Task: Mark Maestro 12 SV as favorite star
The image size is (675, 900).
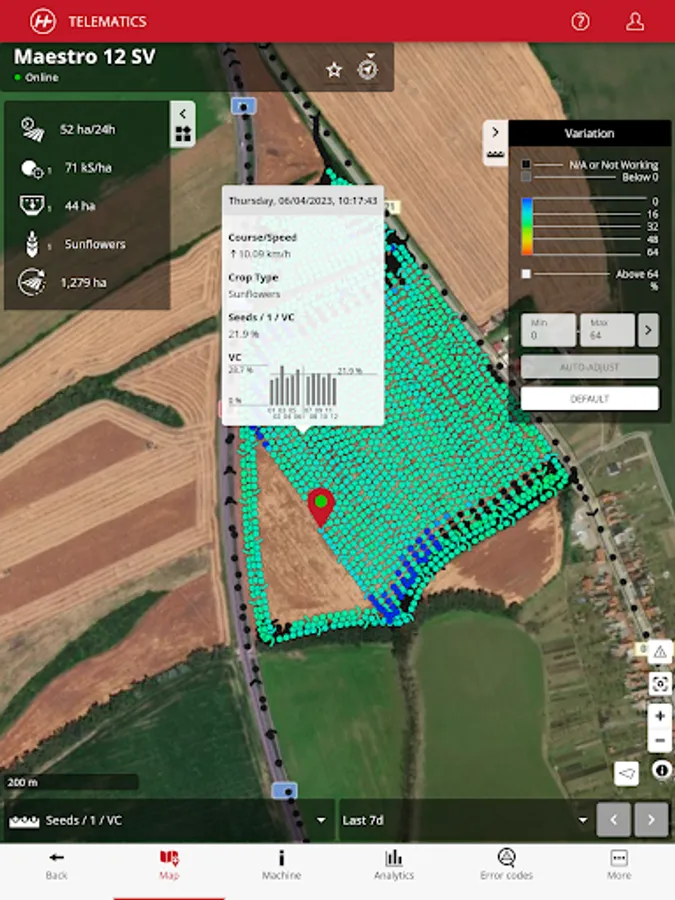Action: tap(334, 70)
